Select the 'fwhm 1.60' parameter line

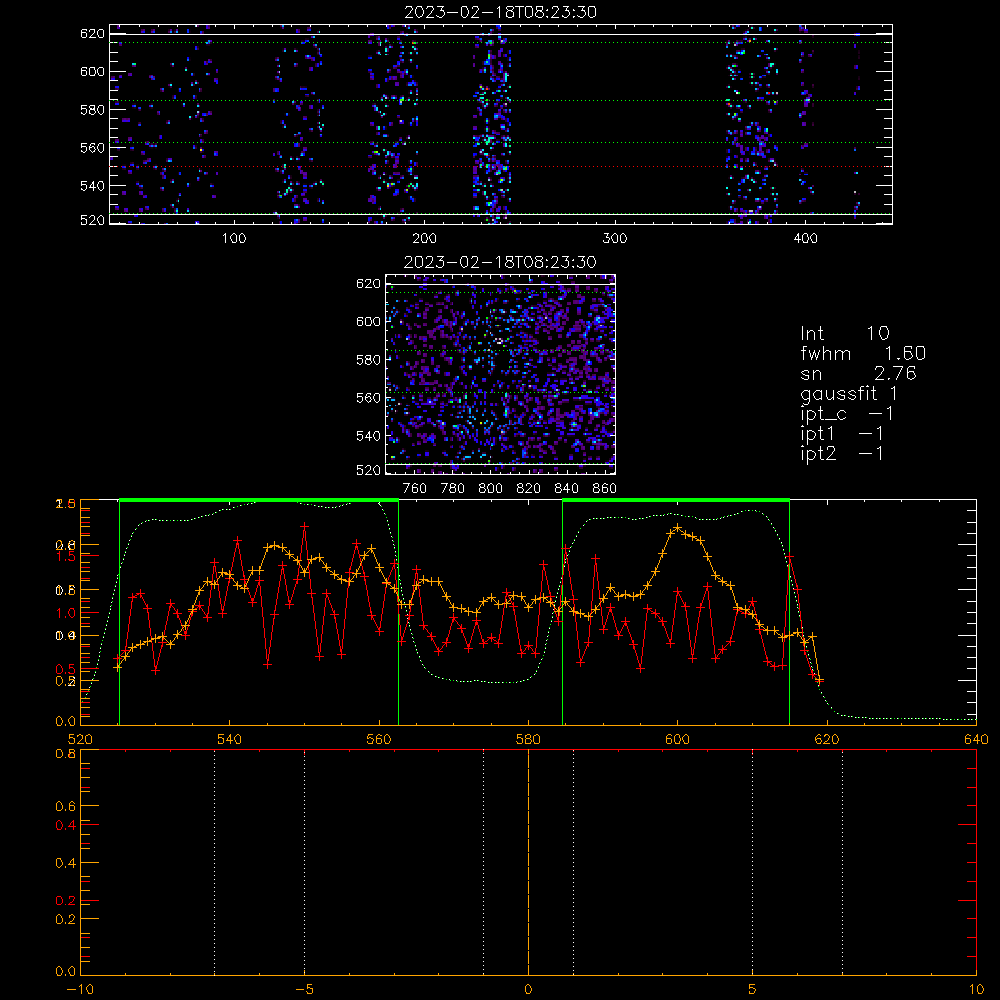click(x=863, y=353)
